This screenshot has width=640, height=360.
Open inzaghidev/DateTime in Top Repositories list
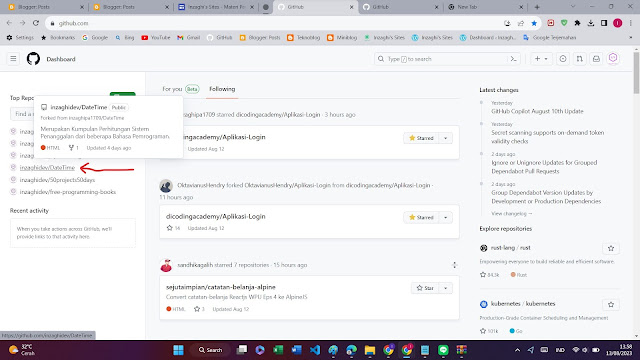47,168
